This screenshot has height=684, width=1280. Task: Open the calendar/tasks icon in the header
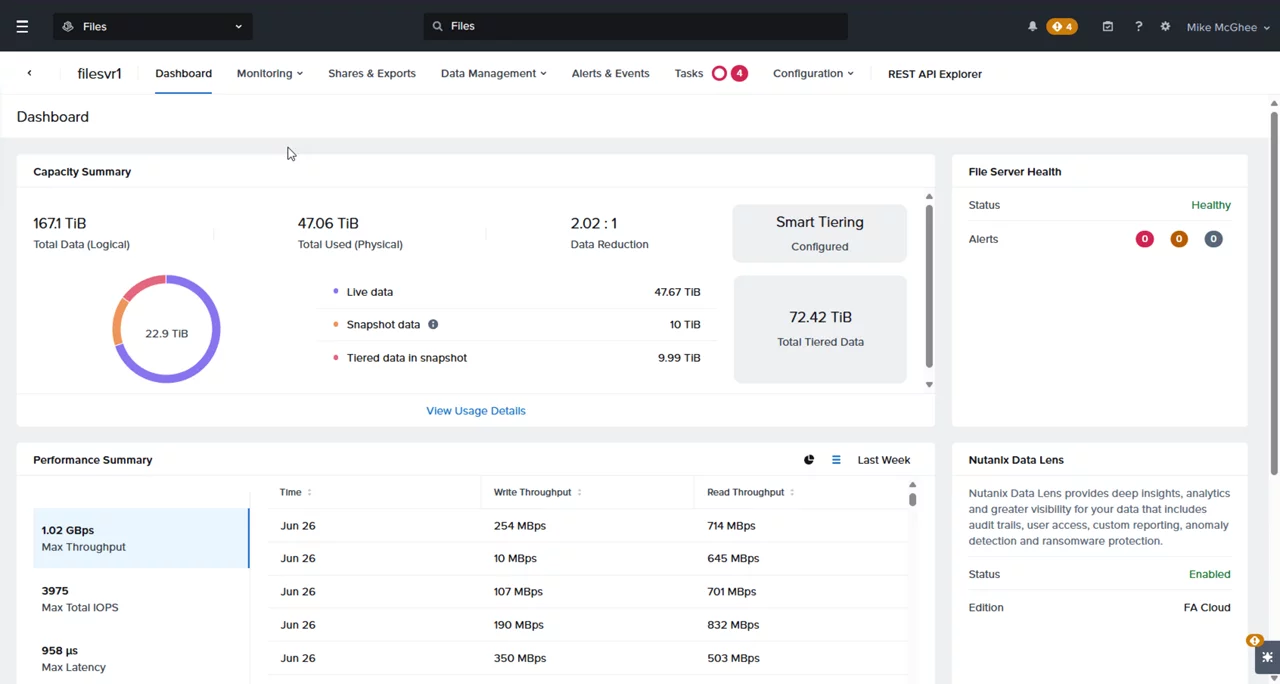(x=1107, y=26)
